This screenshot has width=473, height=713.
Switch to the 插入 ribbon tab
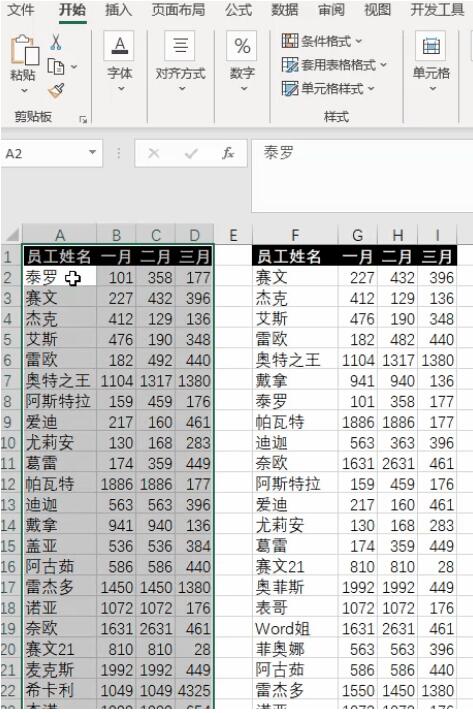click(118, 10)
